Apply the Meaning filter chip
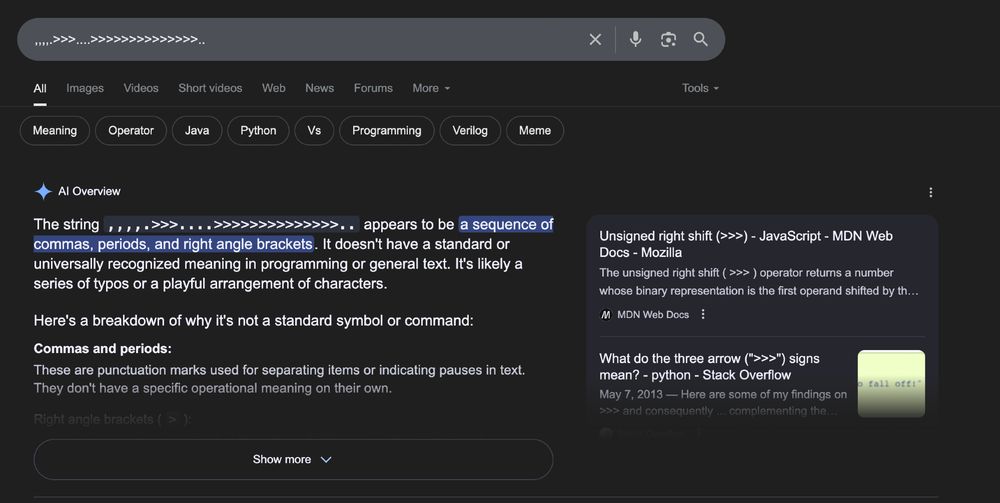 pyautogui.click(x=55, y=131)
